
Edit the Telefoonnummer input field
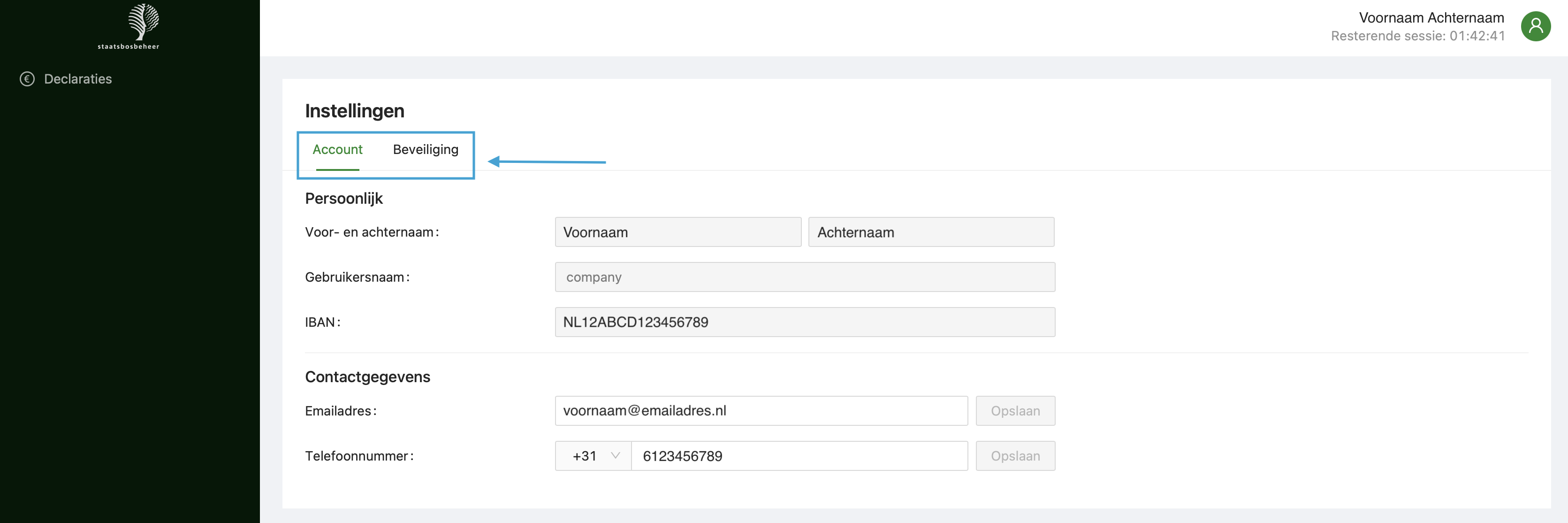(x=800, y=456)
